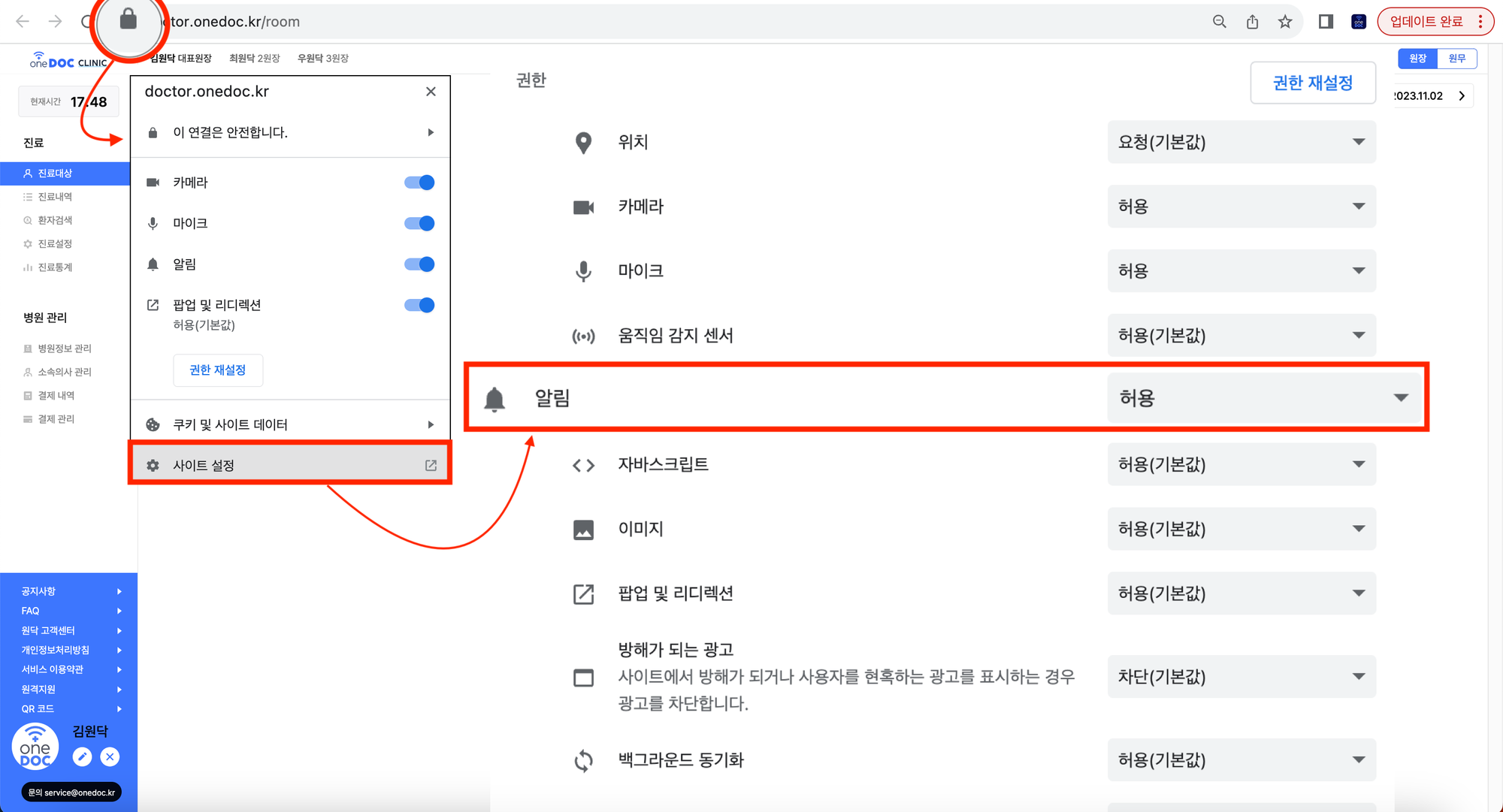Viewport: 1503px width, 812px height.
Task: Disable the 알림 switch in popup
Action: (x=419, y=264)
